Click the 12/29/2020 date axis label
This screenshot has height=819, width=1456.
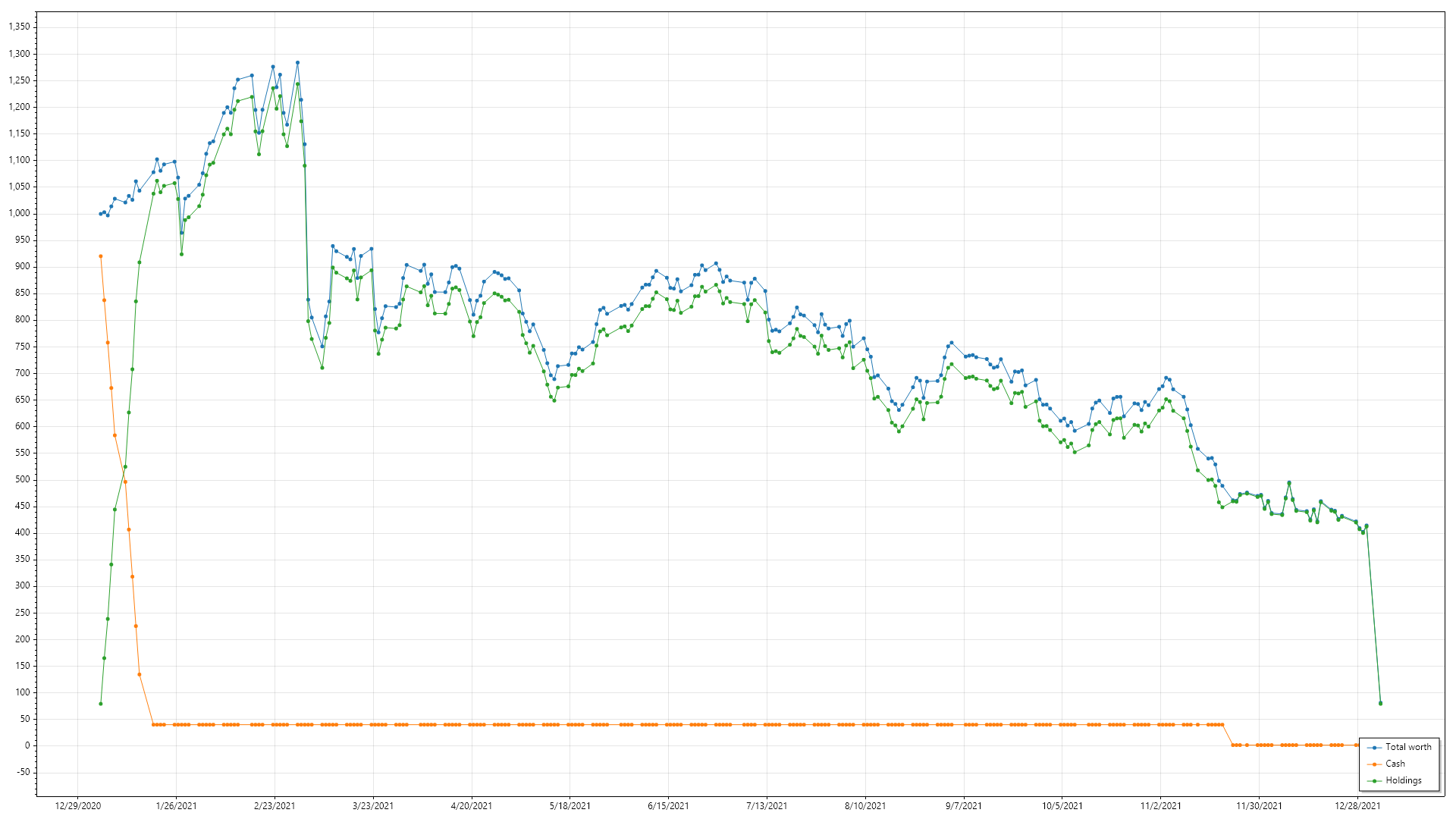coord(77,806)
